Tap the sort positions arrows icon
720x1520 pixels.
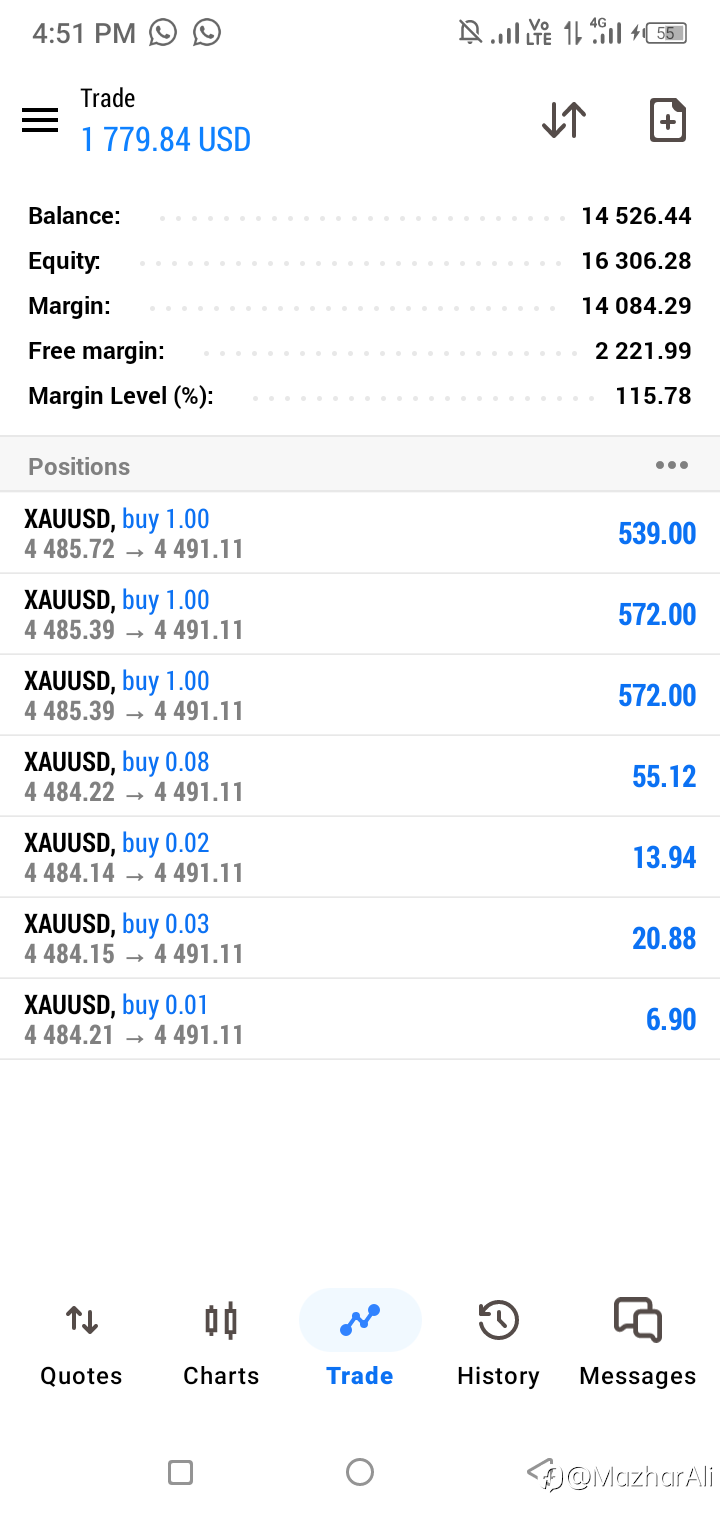click(564, 121)
